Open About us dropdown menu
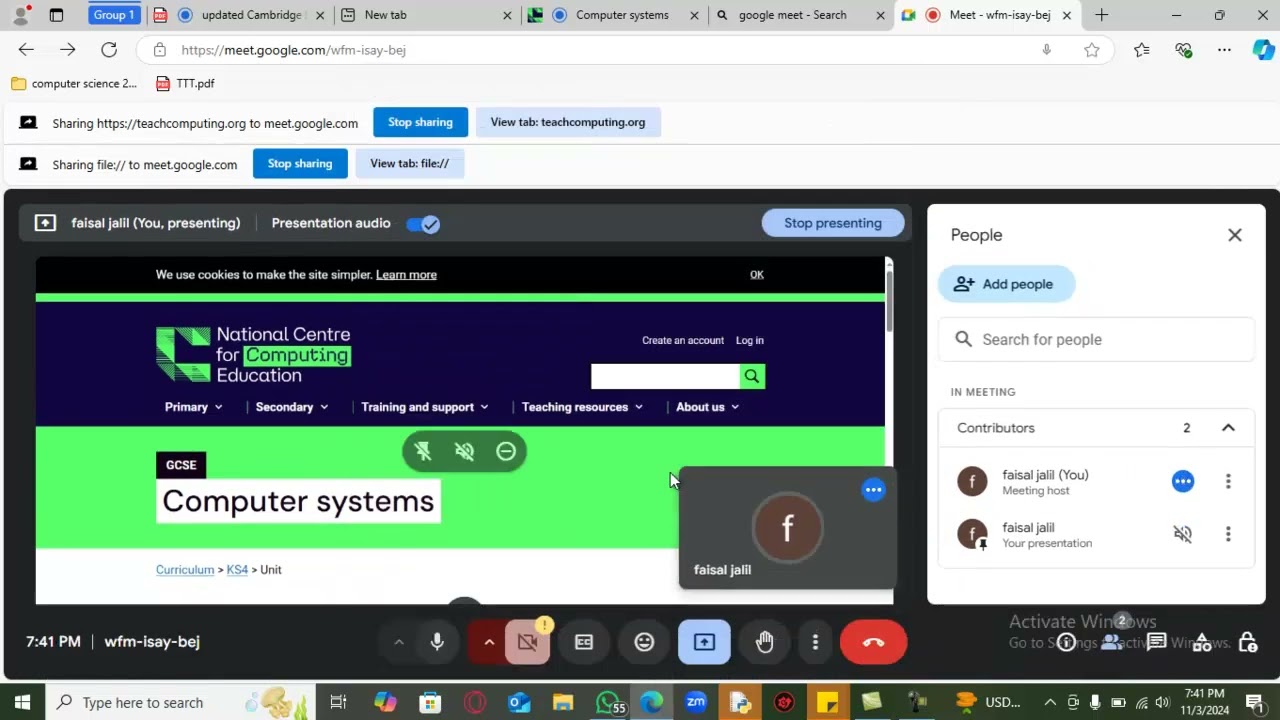Viewport: 1280px width, 720px height. pyautogui.click(x=707, y=407)
